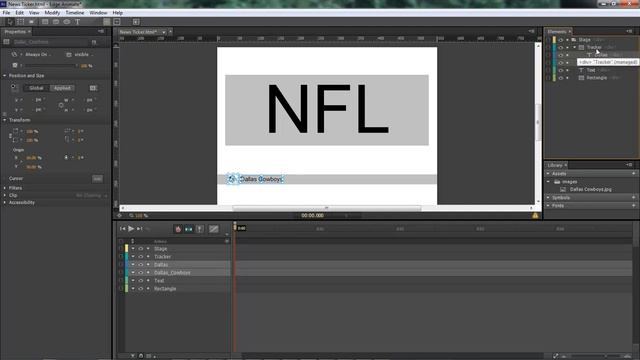This screenshot has height=360, width=640.
Task: Select the Text element in Elements panel
Action: [591, 70]
